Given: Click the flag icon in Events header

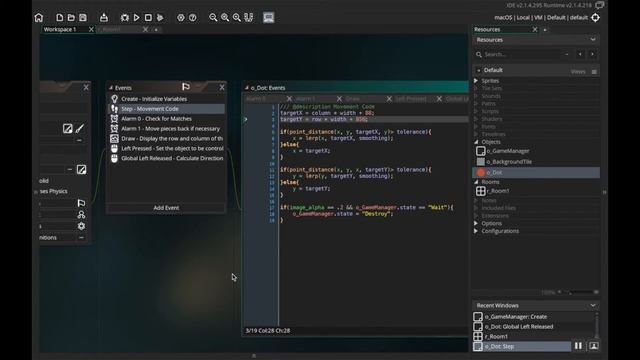Looking at the screenshot, I should coord(186,87).
